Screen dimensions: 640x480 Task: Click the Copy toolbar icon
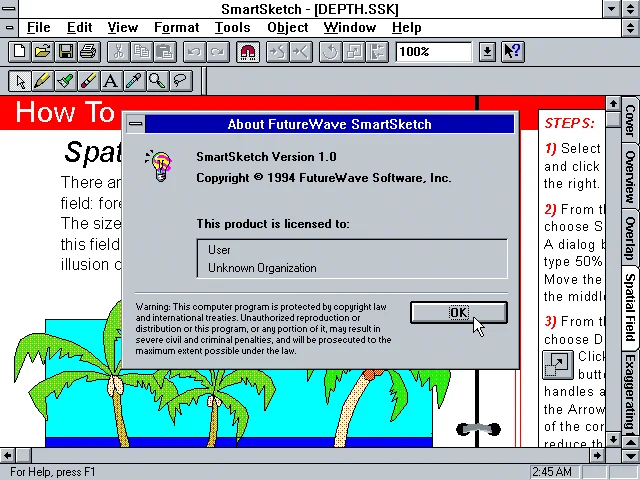(142, 52)
